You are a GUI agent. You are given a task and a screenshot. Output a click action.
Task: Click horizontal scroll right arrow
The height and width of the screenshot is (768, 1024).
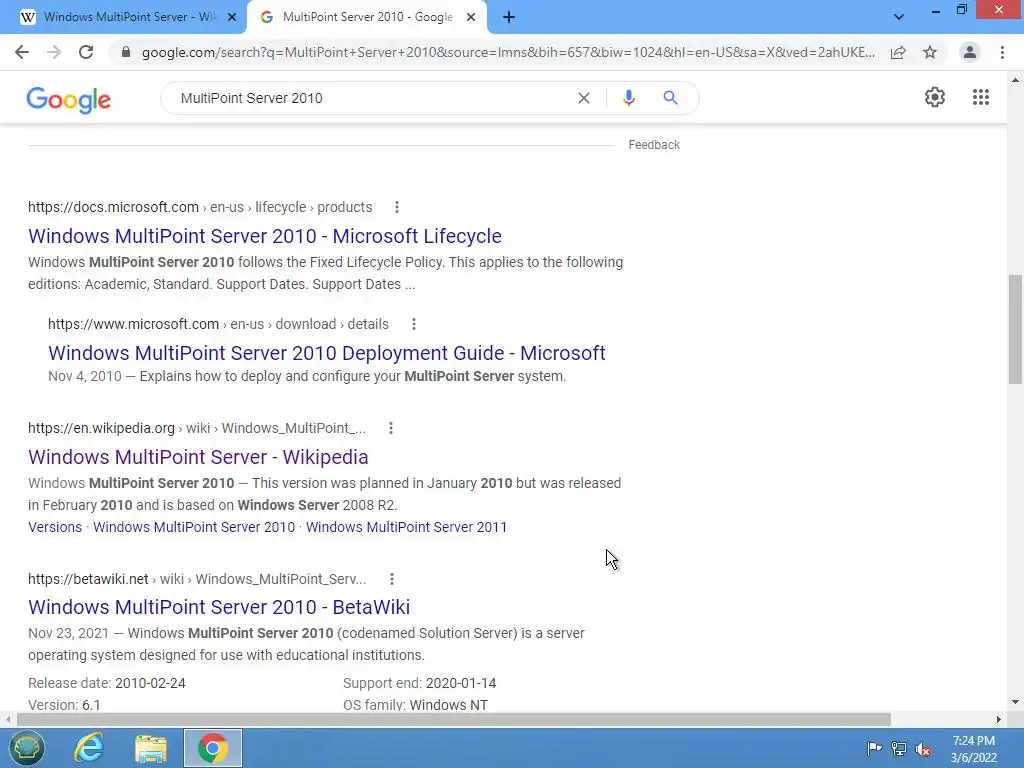tap(999, 720)
